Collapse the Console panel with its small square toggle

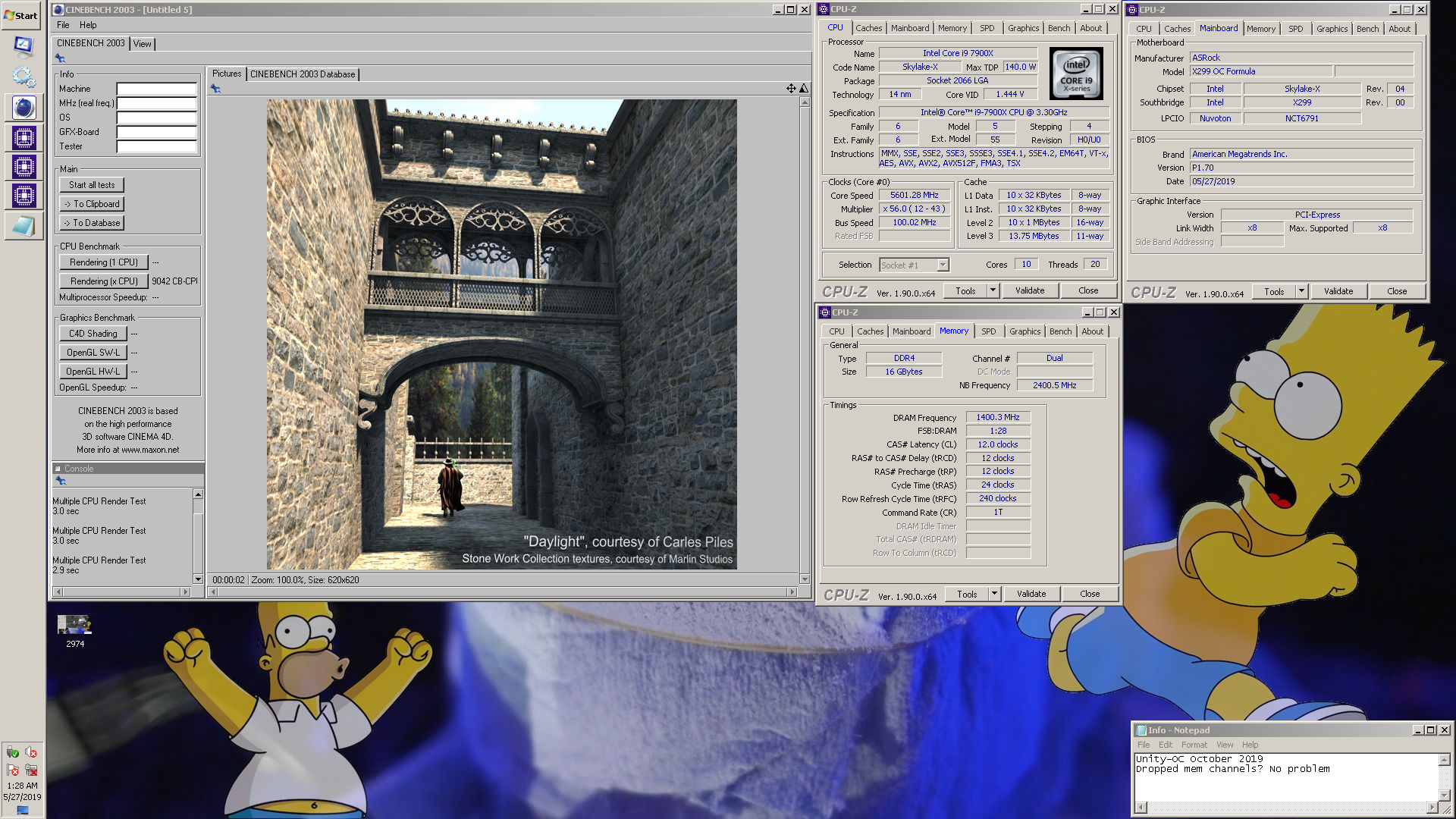[58, 469]
